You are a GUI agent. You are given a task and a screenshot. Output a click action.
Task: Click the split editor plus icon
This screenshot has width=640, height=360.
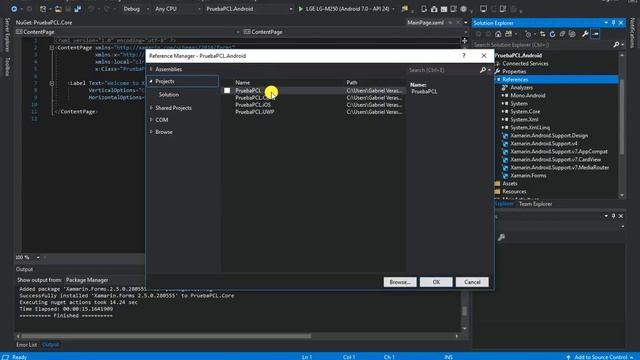464,40
